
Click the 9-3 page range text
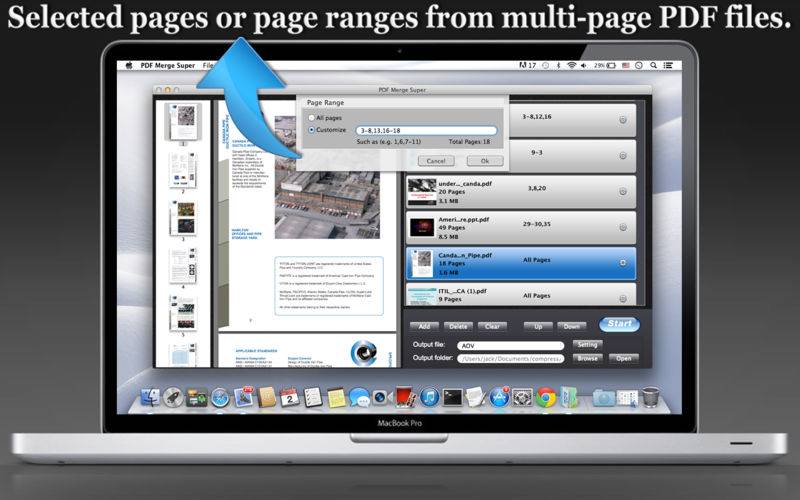(x=537, y=153)
